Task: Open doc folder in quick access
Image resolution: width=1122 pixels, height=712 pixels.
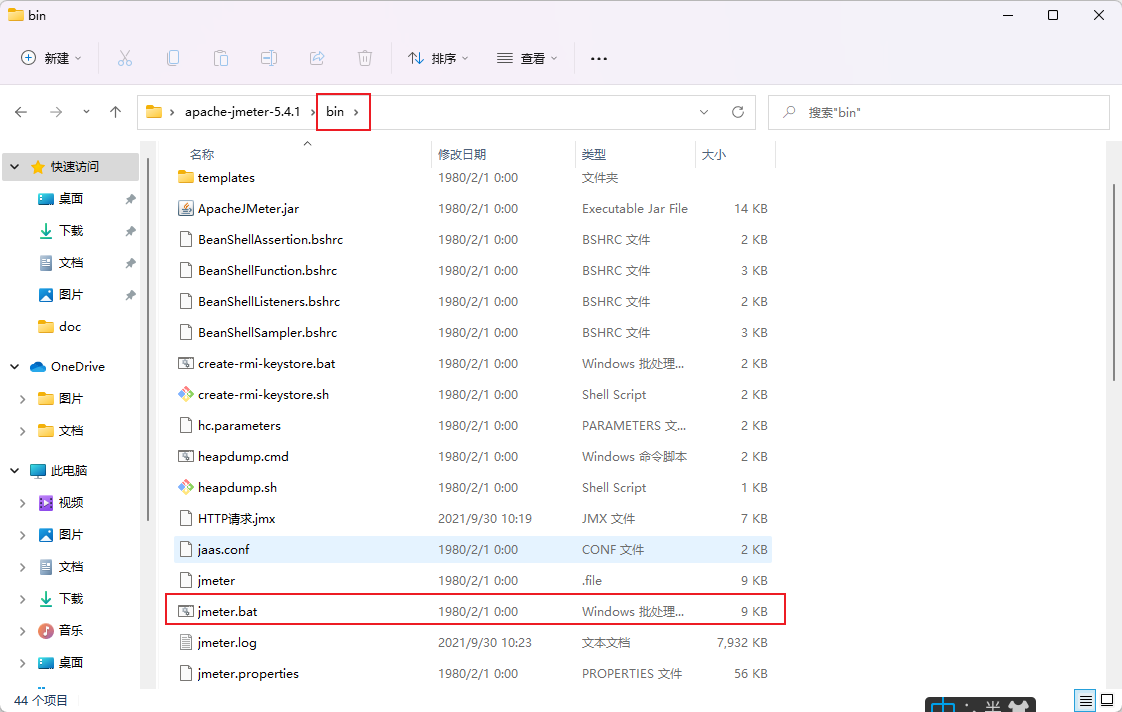Action: pos(69,326)
